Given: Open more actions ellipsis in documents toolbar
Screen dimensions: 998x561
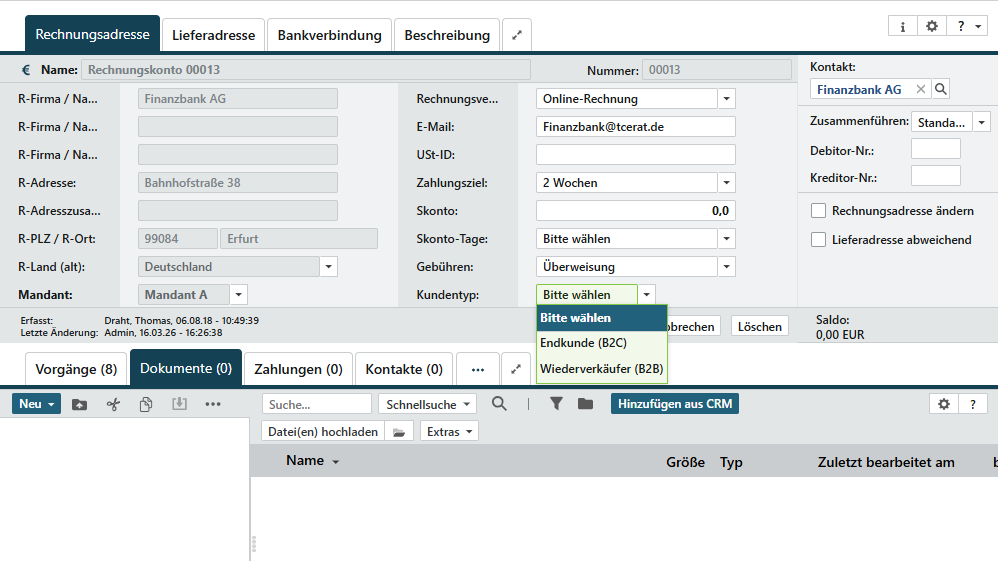Looking at the screenshot, I should pos(213,404).
